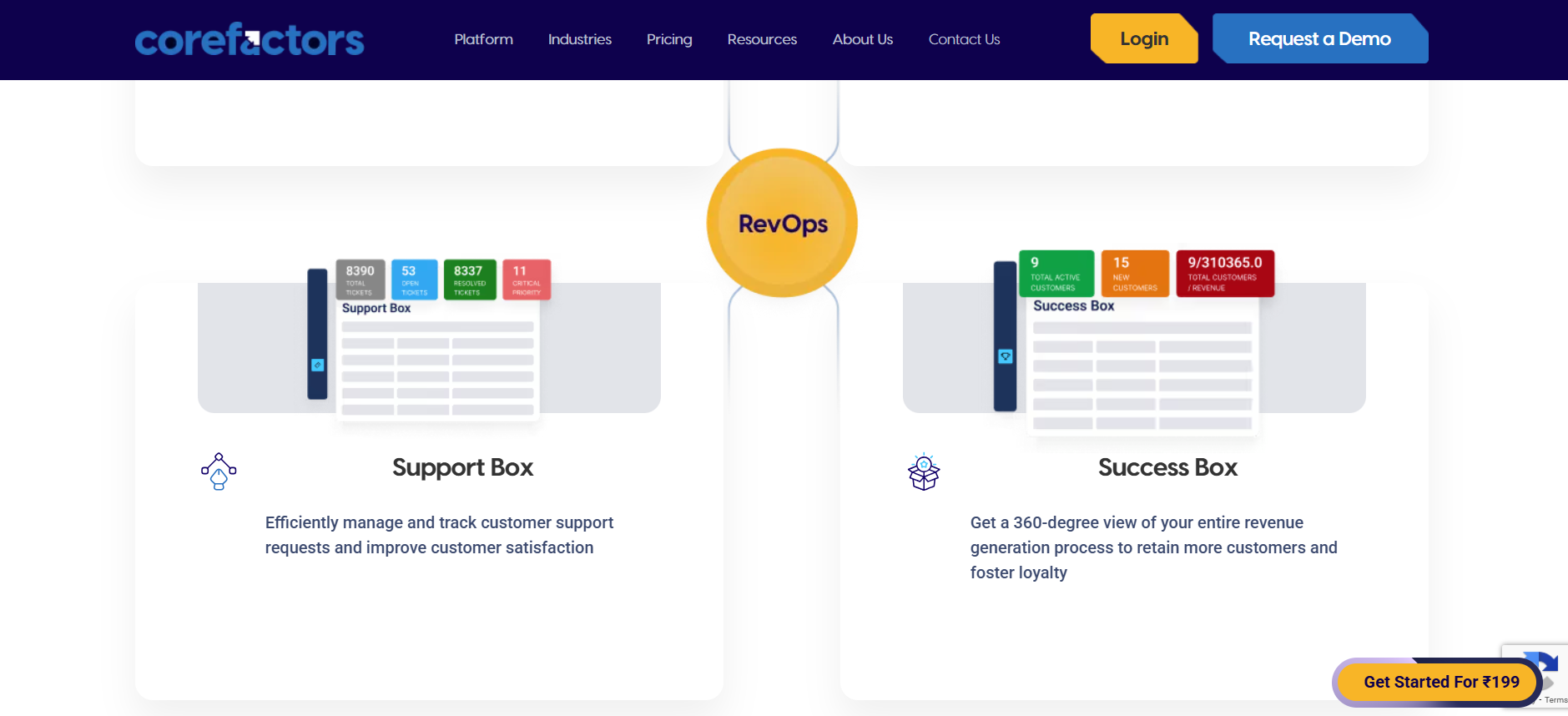This screenshot has width=1568, height=716.
Task: Click the Support Box heading
Action: 462,467
